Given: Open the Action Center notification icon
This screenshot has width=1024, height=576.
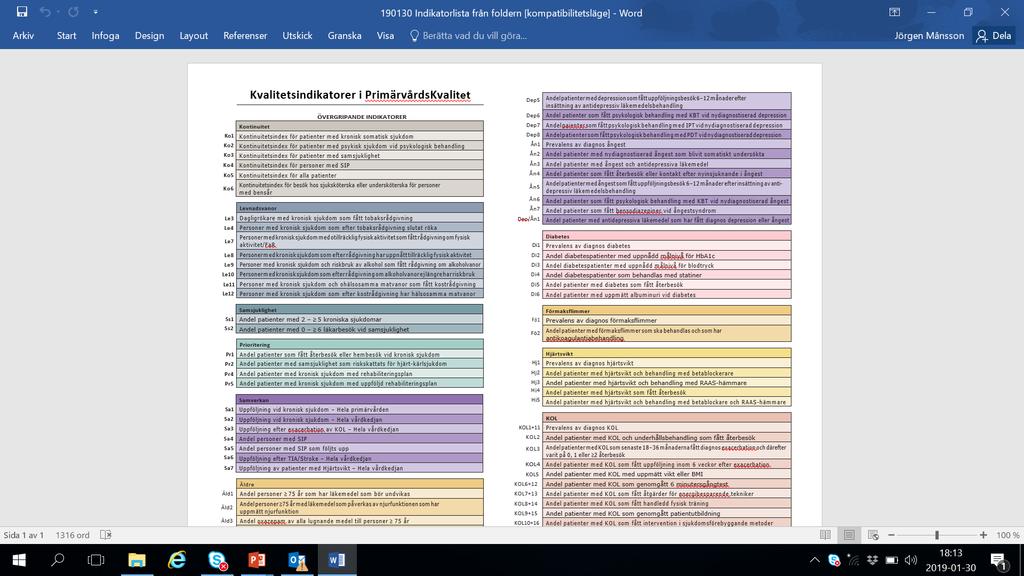Looking at the screenshot, I should tap(998, 560).
